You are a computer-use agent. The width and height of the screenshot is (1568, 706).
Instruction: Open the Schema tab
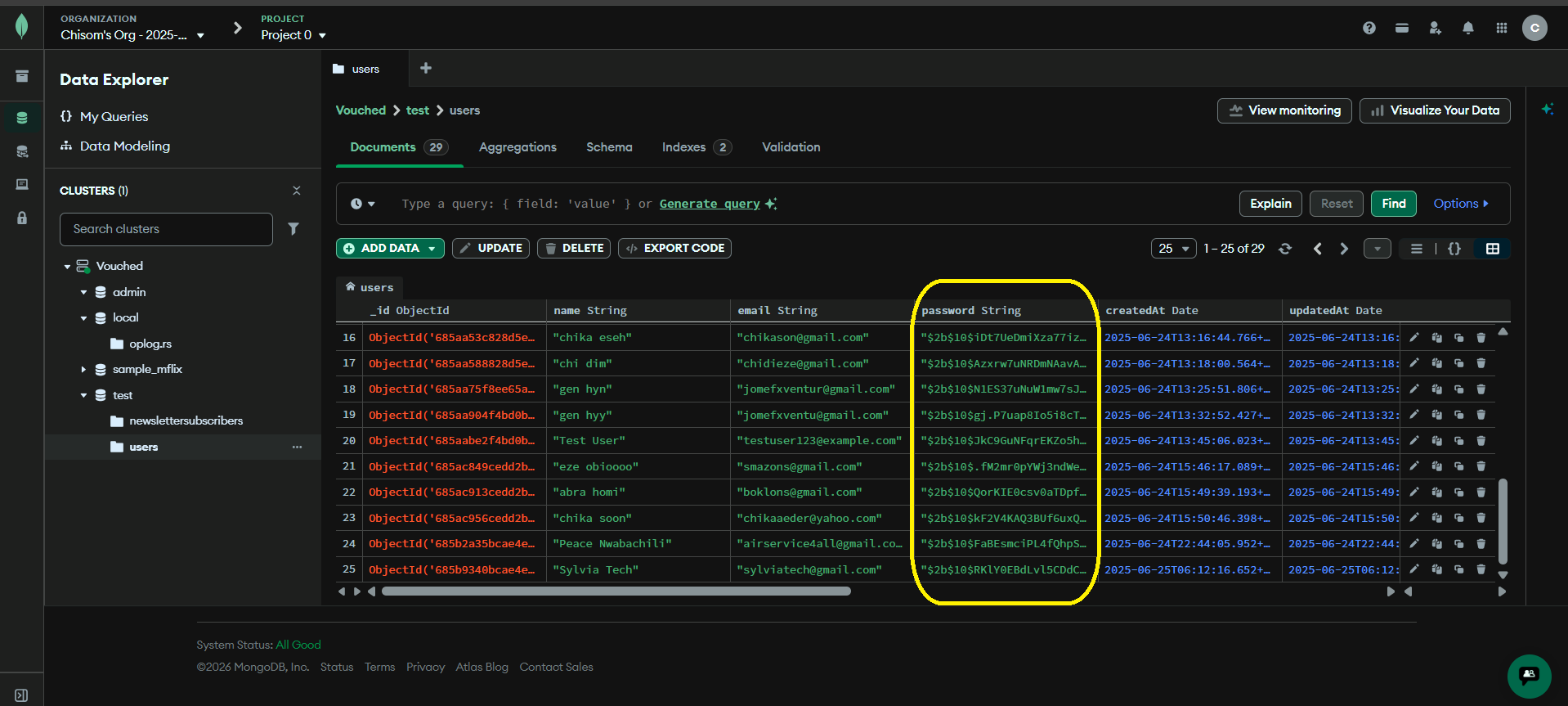[x=609, y=147]
